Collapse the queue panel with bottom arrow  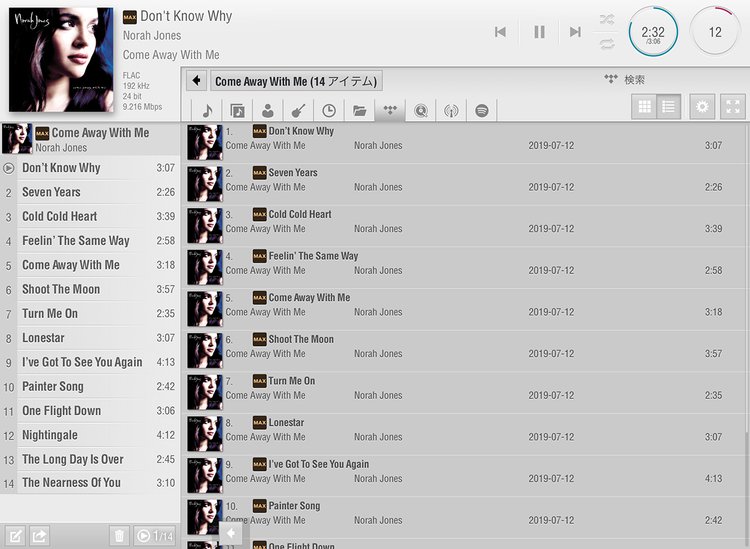coord(231,533)
